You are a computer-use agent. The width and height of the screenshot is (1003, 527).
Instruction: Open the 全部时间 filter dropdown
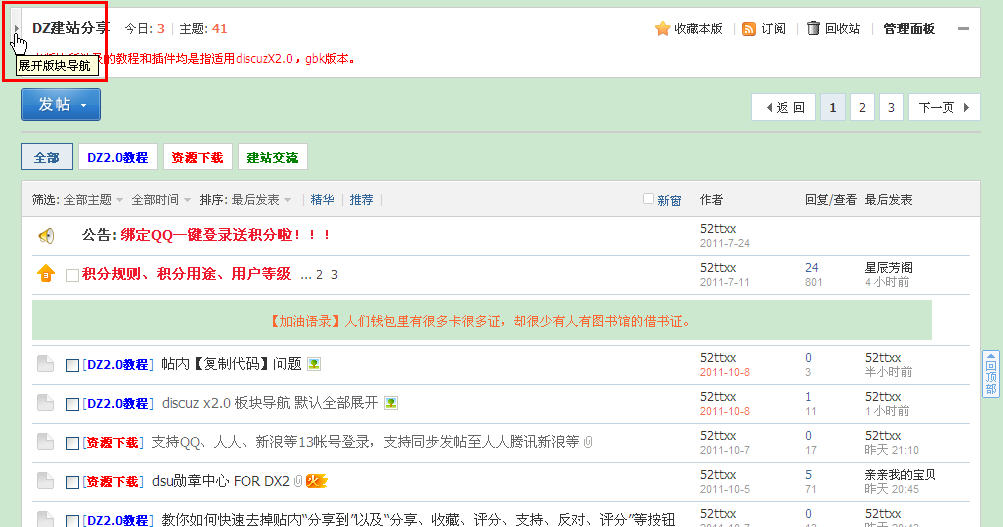161,200
